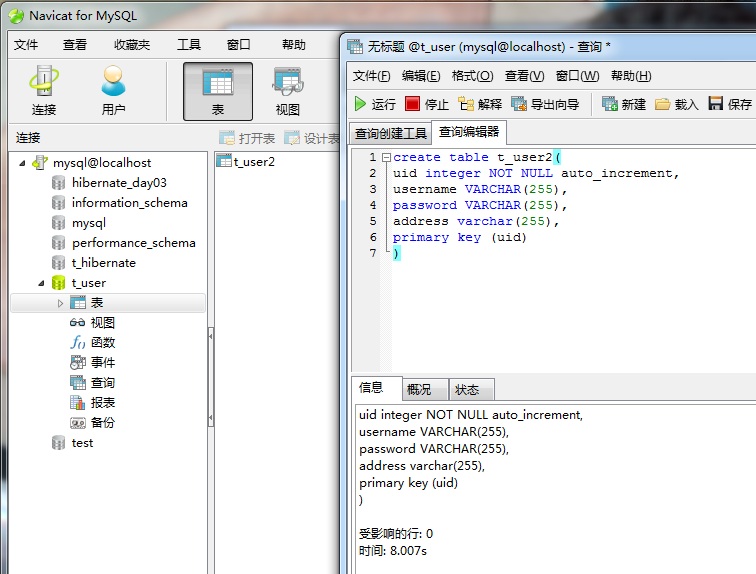
Task: Open the query window 帮助(H) menu
Action: [x=631, y=76]
